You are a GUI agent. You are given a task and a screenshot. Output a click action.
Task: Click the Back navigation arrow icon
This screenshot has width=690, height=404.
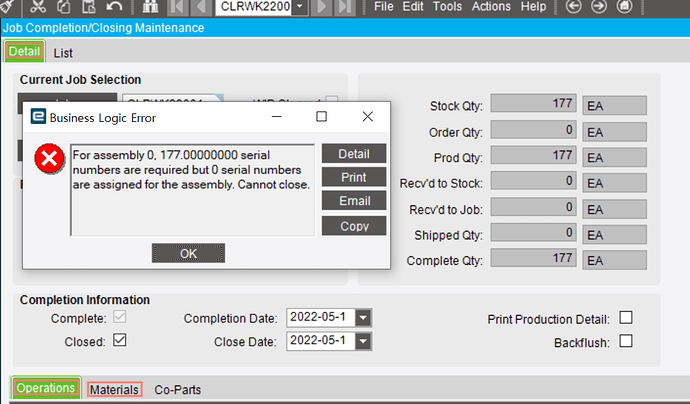[x=573, y=6]
